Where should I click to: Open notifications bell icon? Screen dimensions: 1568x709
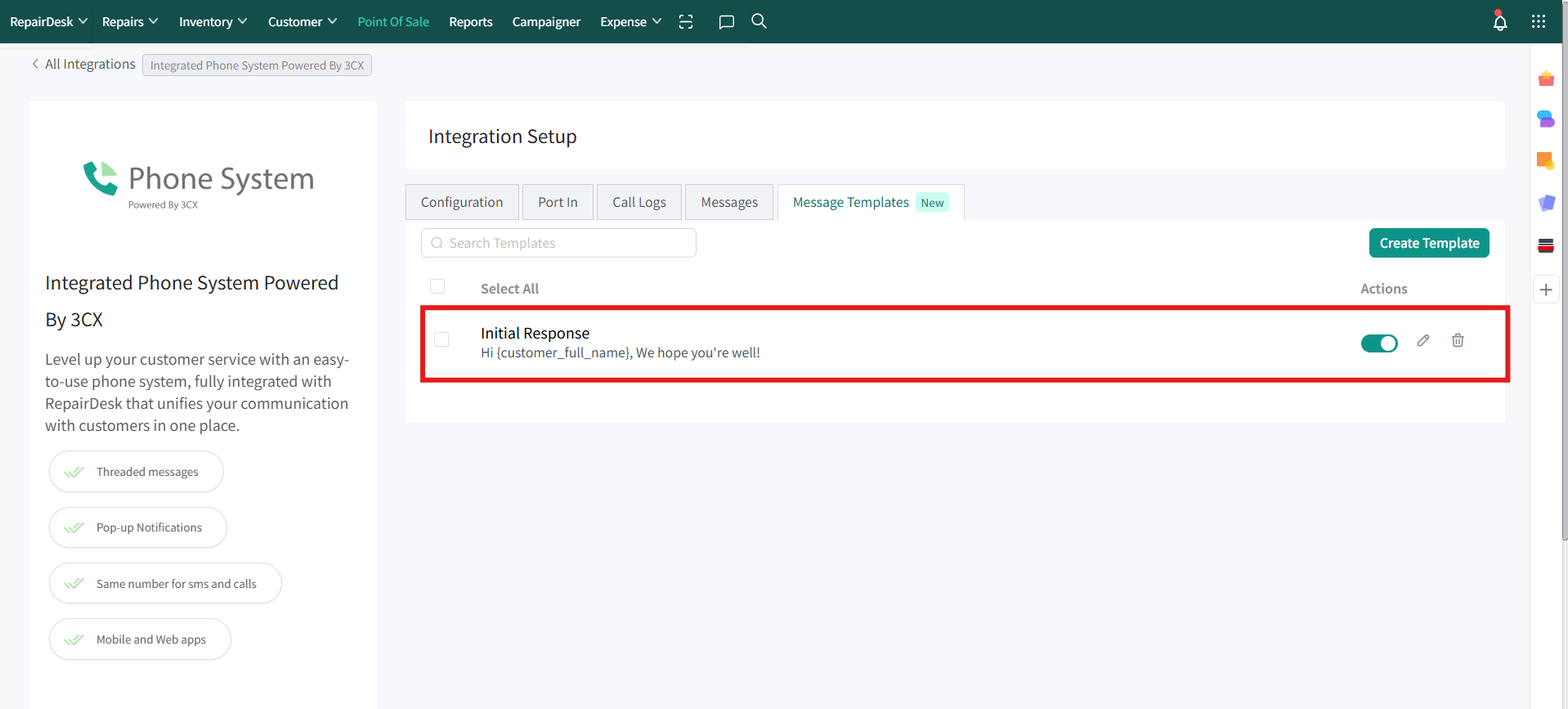pyautogui.click(x=1500, y=21)
